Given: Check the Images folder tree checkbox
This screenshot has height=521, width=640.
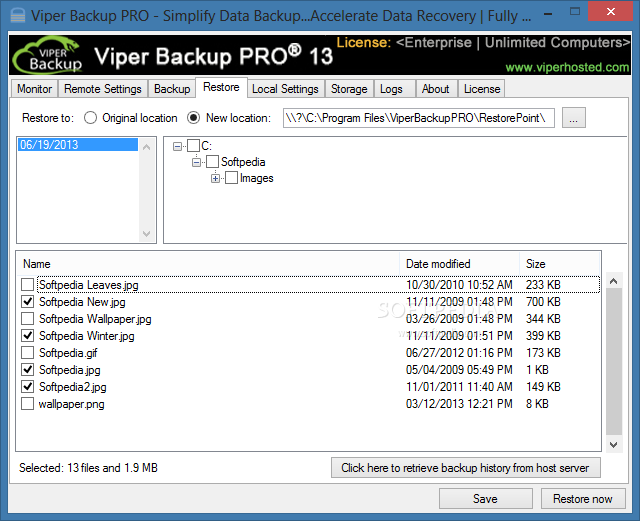Looking at the screenshot, I should coord(231,178).
